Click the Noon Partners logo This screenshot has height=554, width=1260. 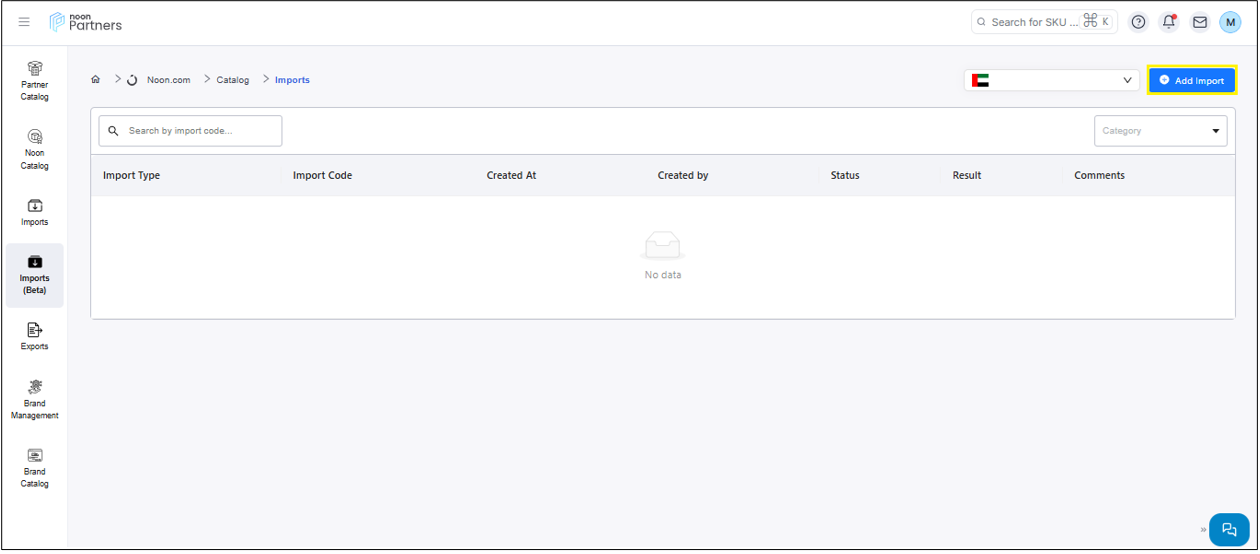pyautogui.click(x=86, y=22)
